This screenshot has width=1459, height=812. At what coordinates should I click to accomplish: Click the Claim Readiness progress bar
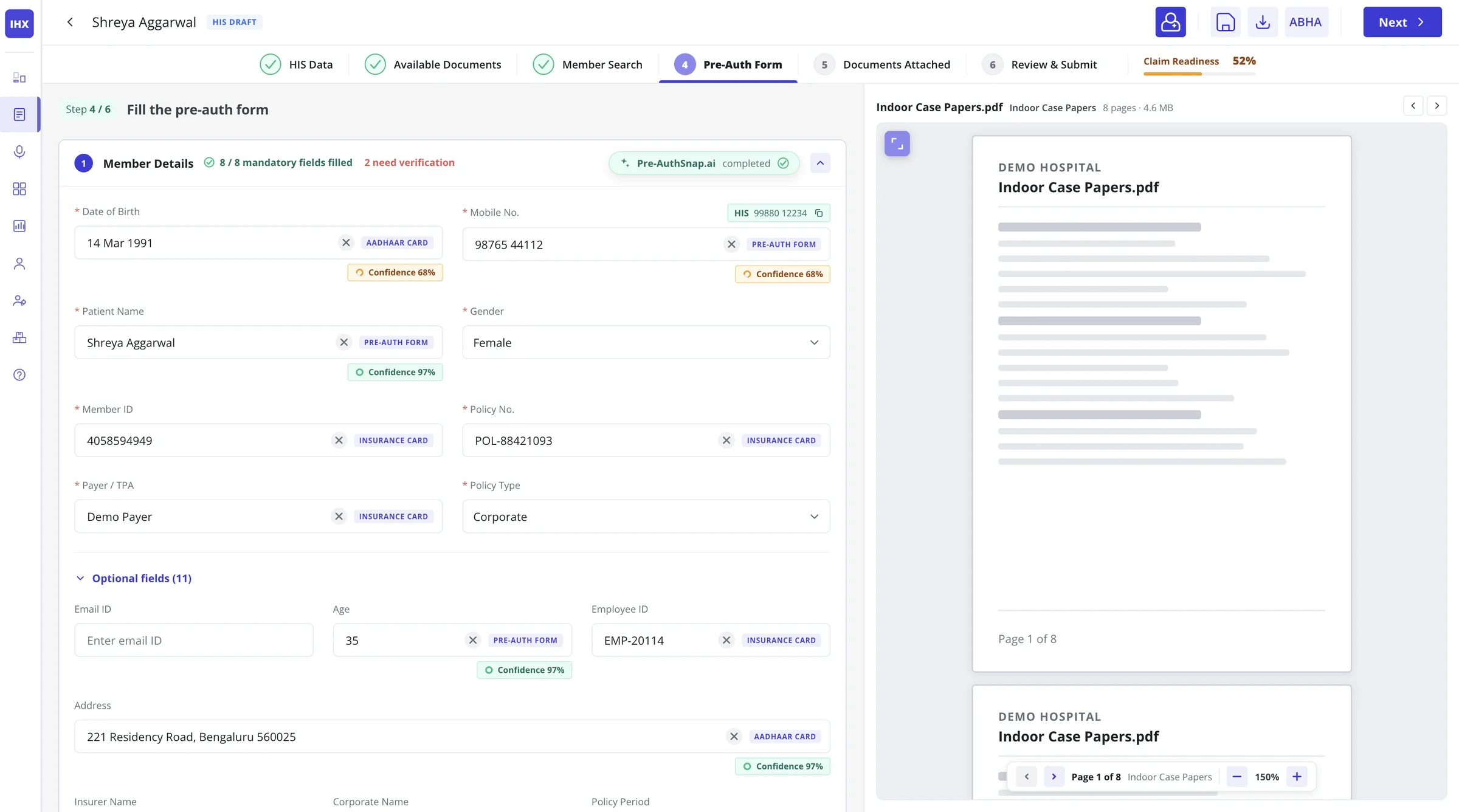(x=1199, y=74)
